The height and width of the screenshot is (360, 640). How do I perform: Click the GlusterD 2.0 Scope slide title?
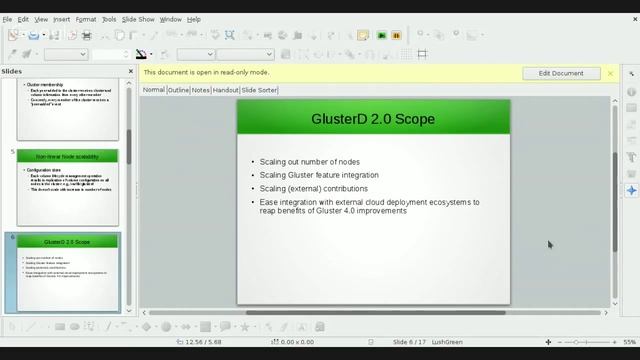(373, 119)
